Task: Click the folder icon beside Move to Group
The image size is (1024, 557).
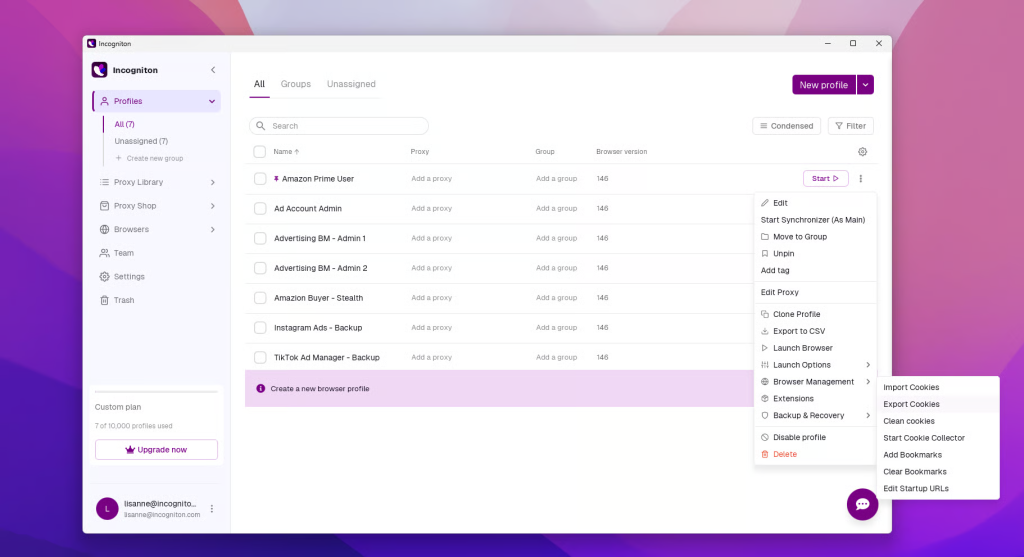Action: (765, 236)
